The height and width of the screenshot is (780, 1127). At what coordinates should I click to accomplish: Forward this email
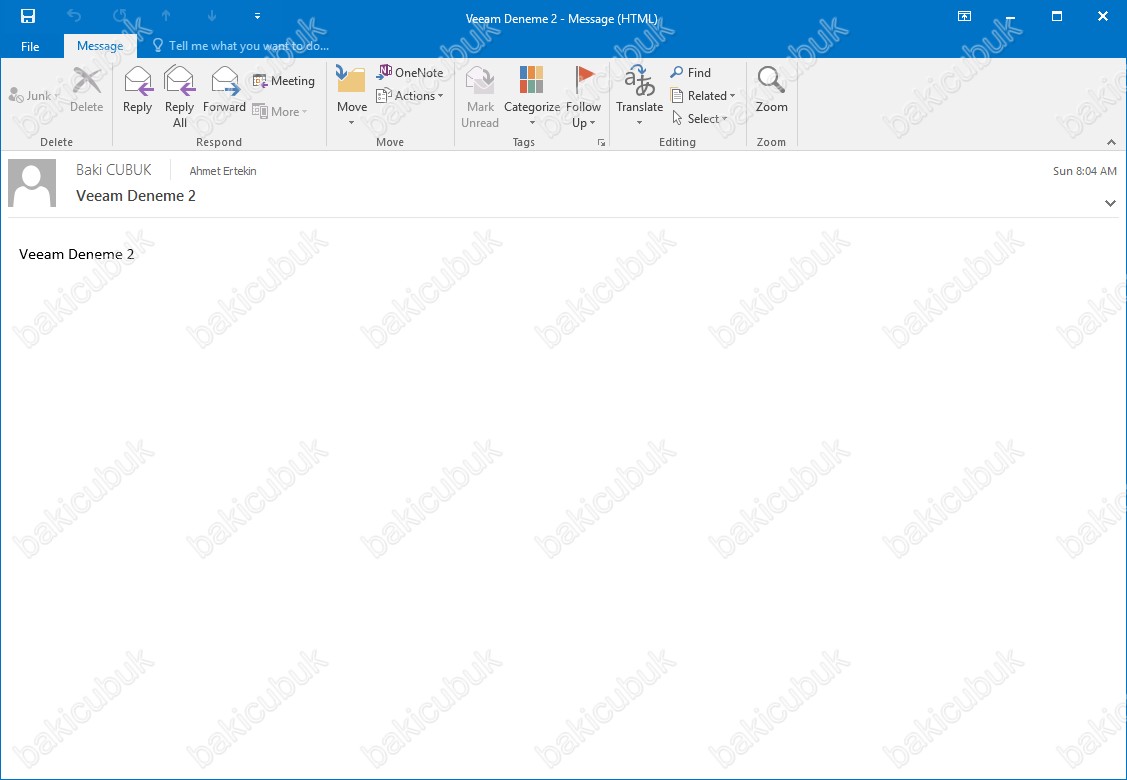point(224,89)
